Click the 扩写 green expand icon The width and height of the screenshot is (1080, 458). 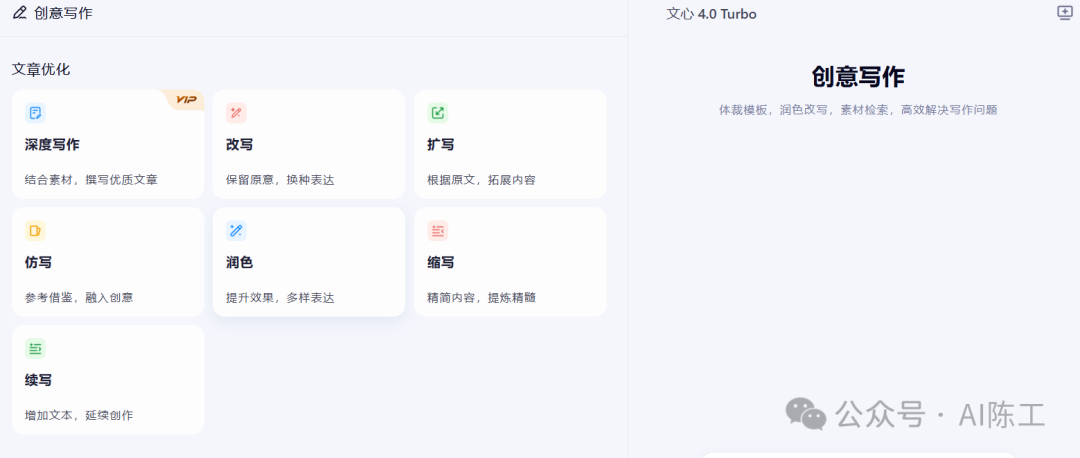437,113
